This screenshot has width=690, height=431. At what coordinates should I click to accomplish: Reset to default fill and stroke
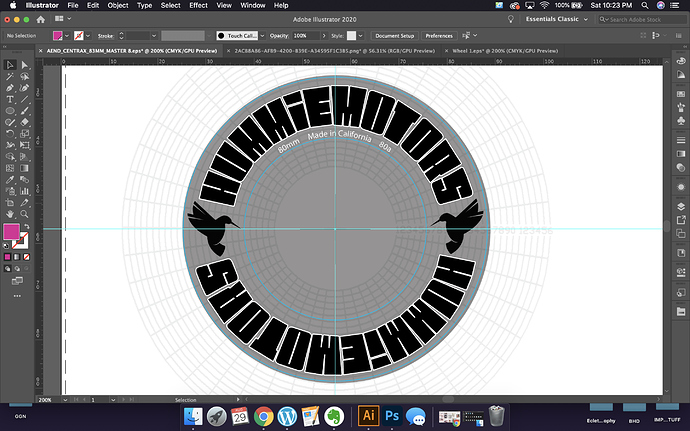[x=6, y=246]
